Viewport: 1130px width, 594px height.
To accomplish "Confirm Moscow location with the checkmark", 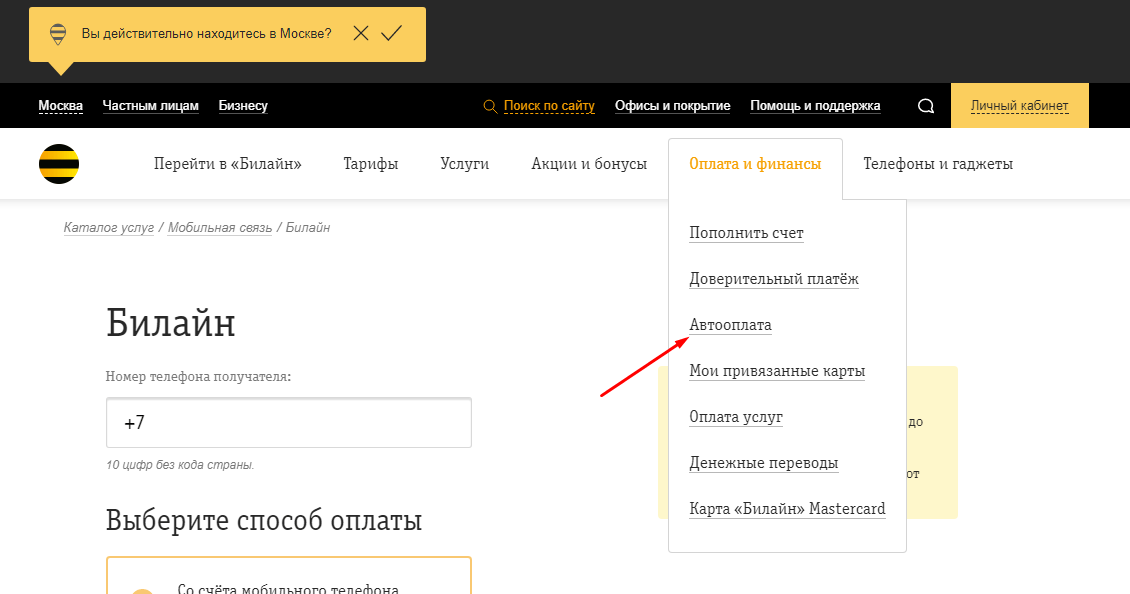I will [x=391, y=33].
